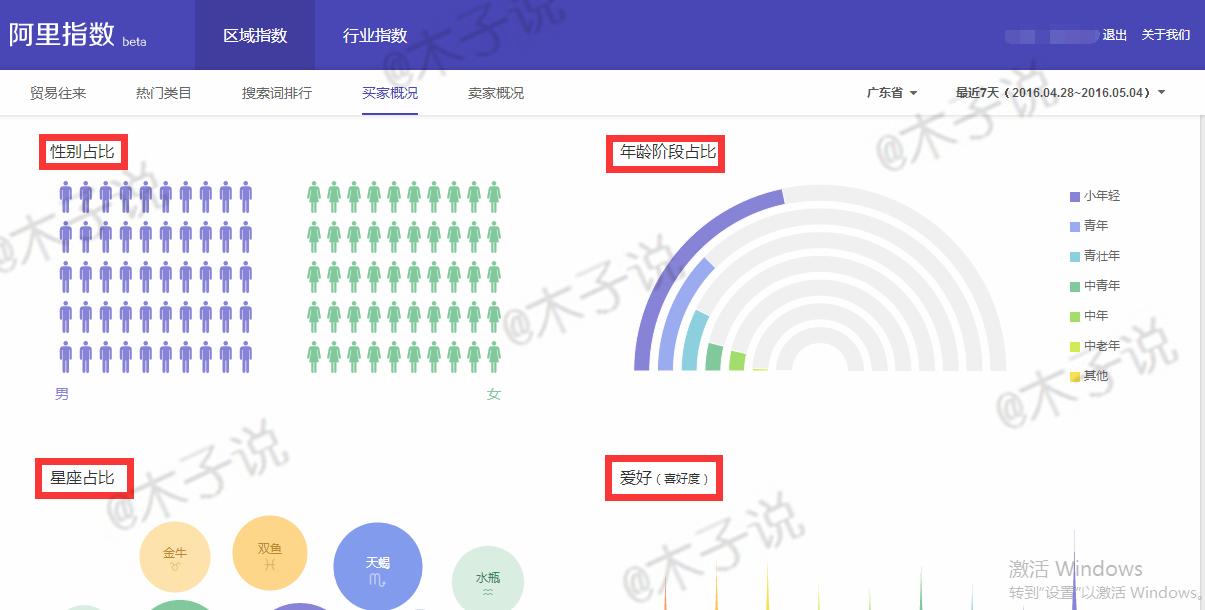Select the 水瓶 zodiac bubble
The image size is (1205, 610).
click(x=488, y=577)
